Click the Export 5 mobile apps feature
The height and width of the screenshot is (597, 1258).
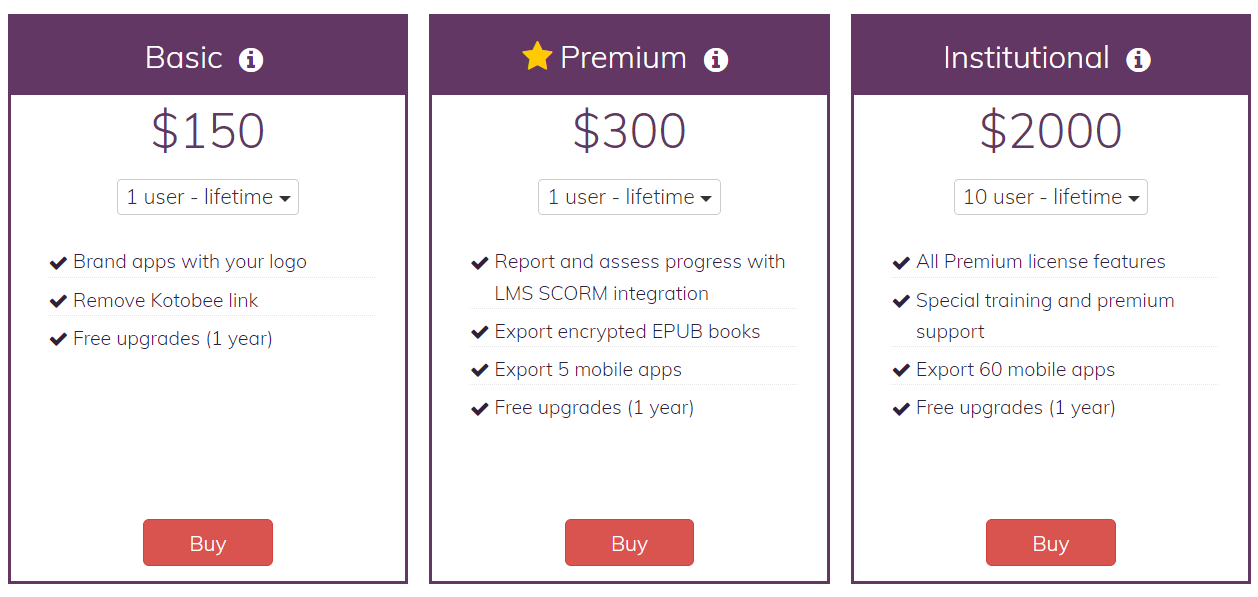tap(588, 370)
